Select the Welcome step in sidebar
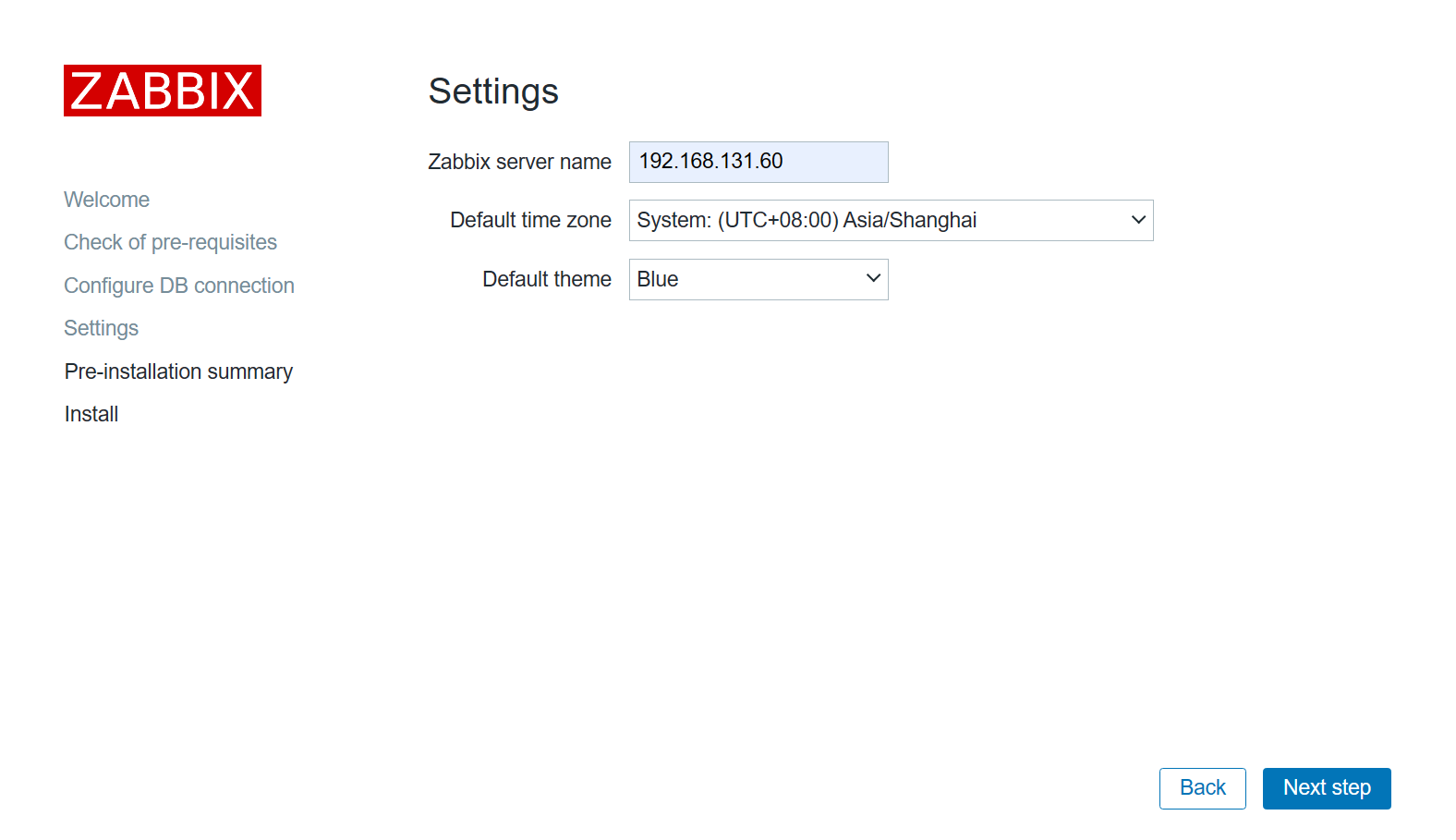 107,200
